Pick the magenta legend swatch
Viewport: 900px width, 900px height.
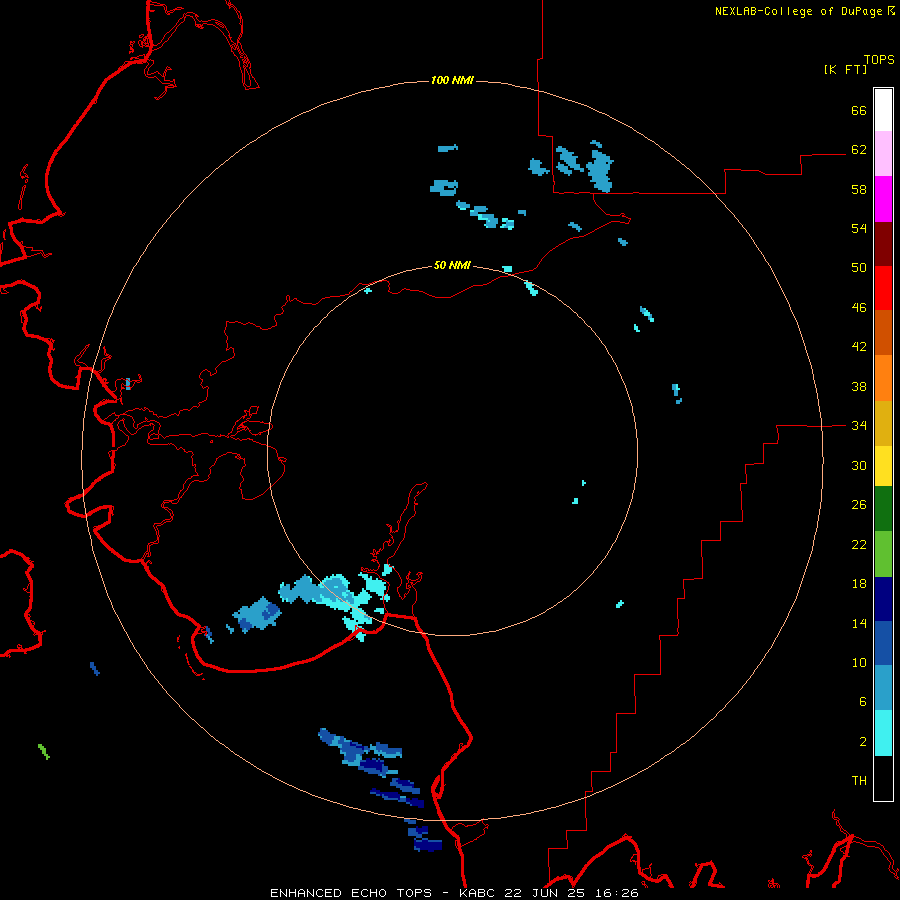coord(883,199)
